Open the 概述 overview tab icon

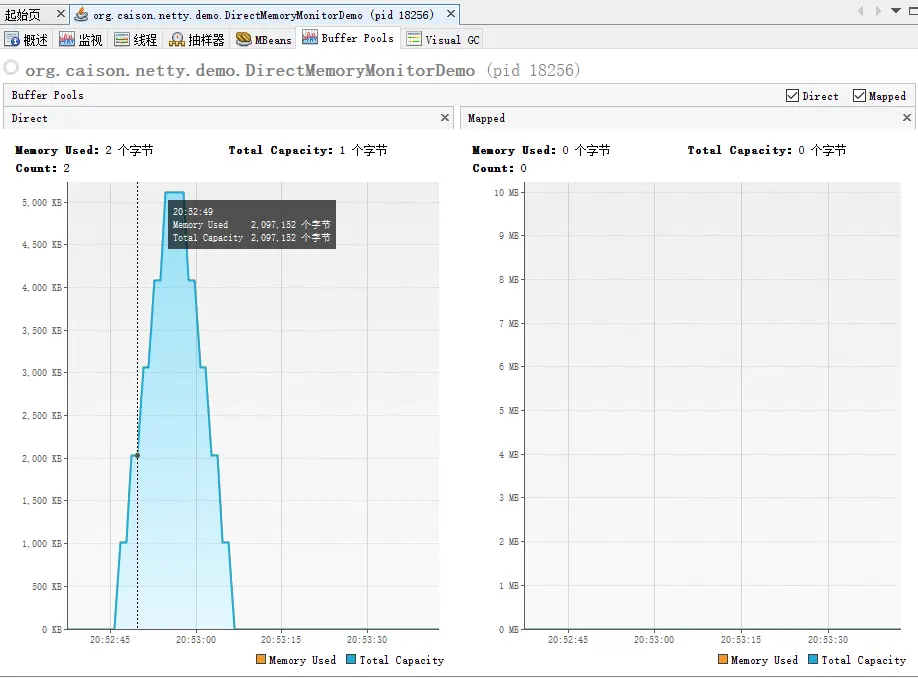pyautogui.click(x=12, y=39)
